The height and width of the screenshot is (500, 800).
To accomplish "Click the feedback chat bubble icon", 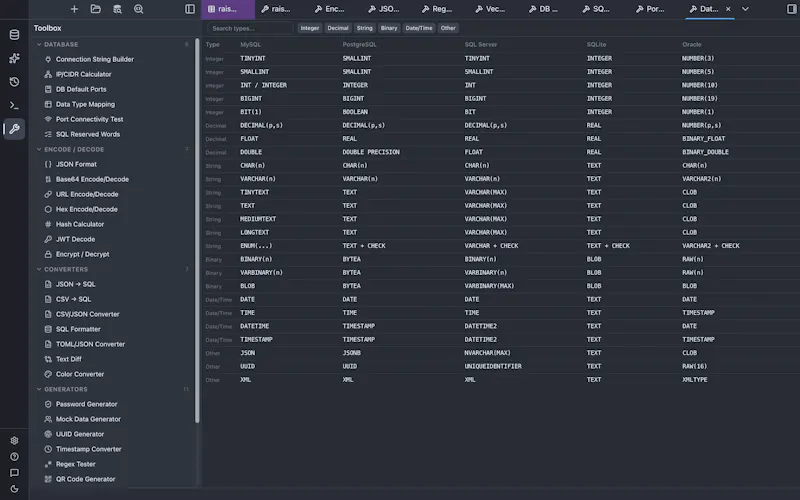I will coord(14,473).
